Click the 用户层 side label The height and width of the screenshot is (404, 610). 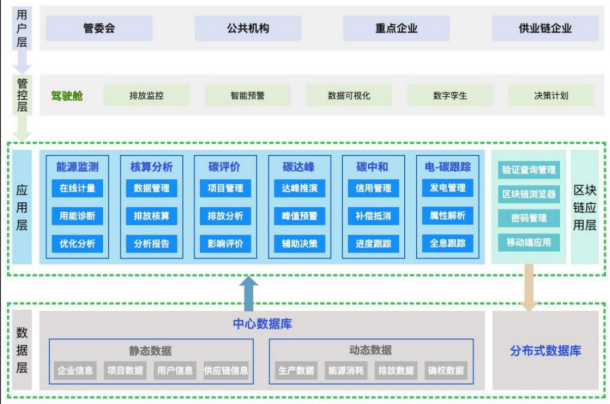22,28
